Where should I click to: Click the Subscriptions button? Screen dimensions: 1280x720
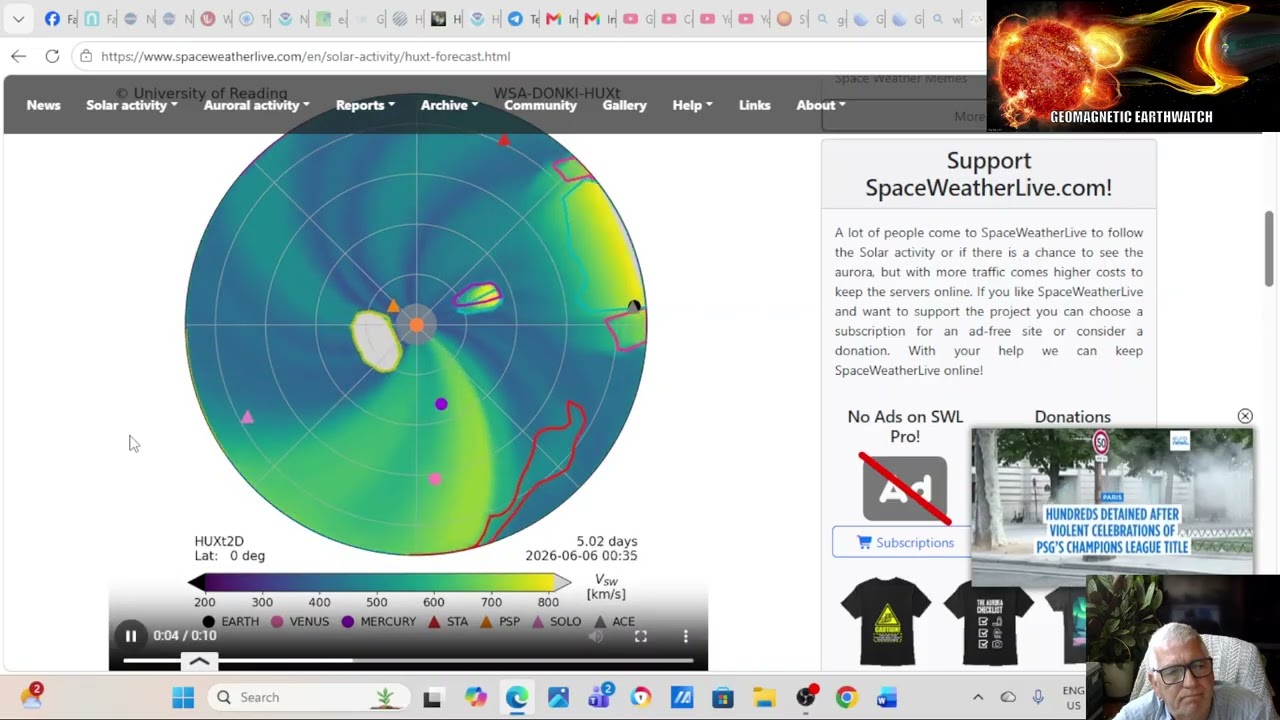[x=905, y=542]
